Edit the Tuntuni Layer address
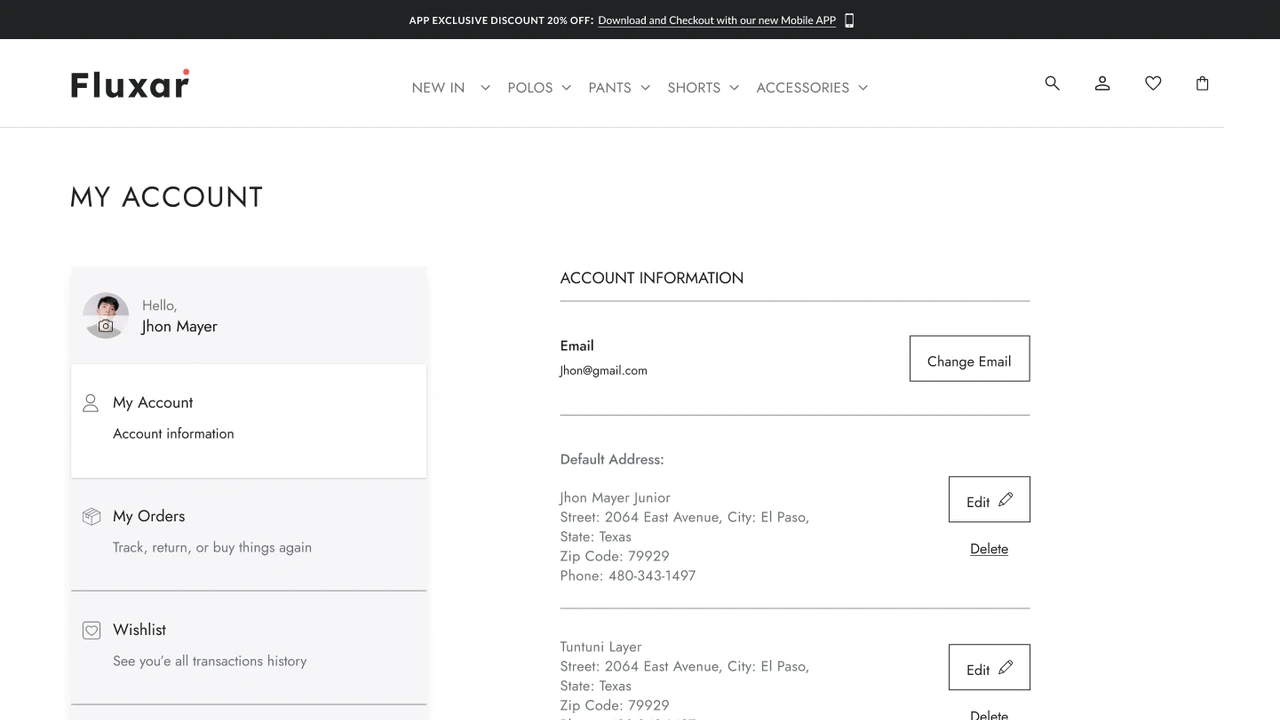 (x=989, y=668)
